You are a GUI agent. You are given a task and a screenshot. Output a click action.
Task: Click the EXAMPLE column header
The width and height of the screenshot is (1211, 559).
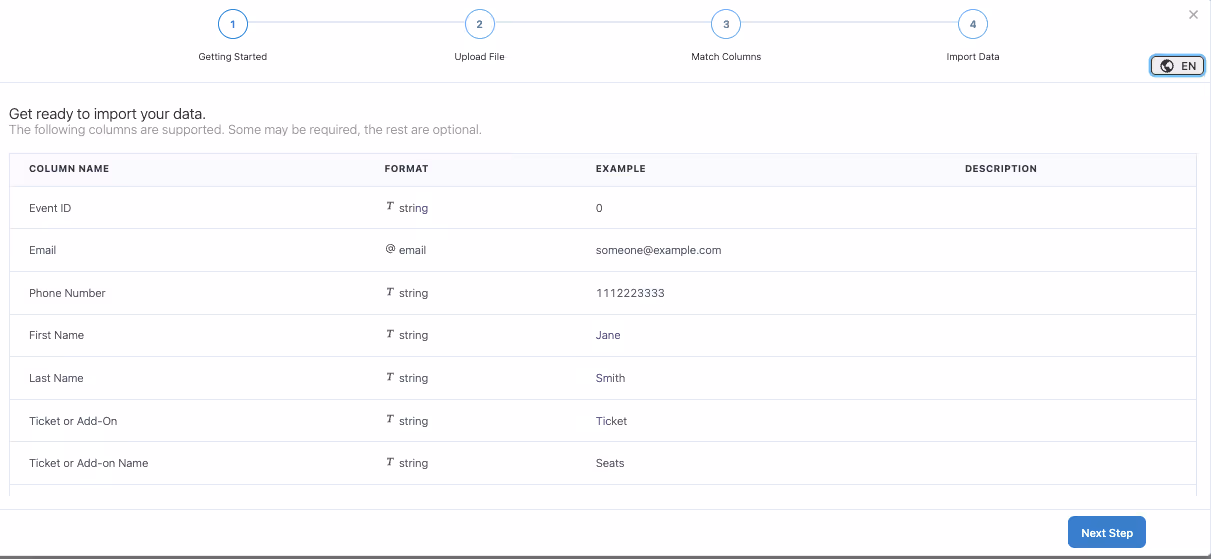(x=621, y=169)
